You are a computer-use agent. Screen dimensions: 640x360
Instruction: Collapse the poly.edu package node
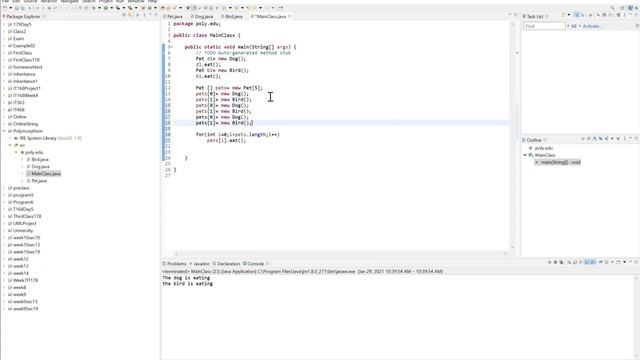[x=16, y=152]
